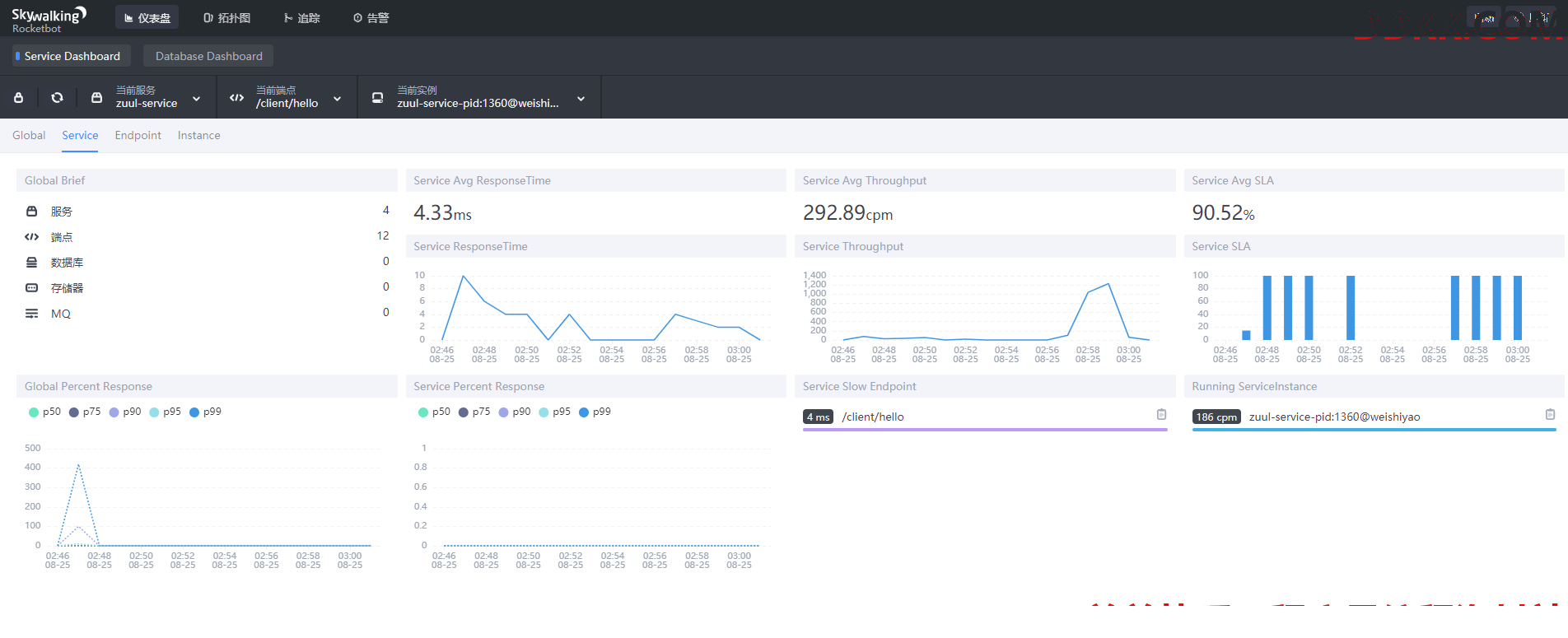Toggle p75 legend in Global Percent Response
Image resolution: width=1568 pixels, height=638 pixels.
[85, 412]
